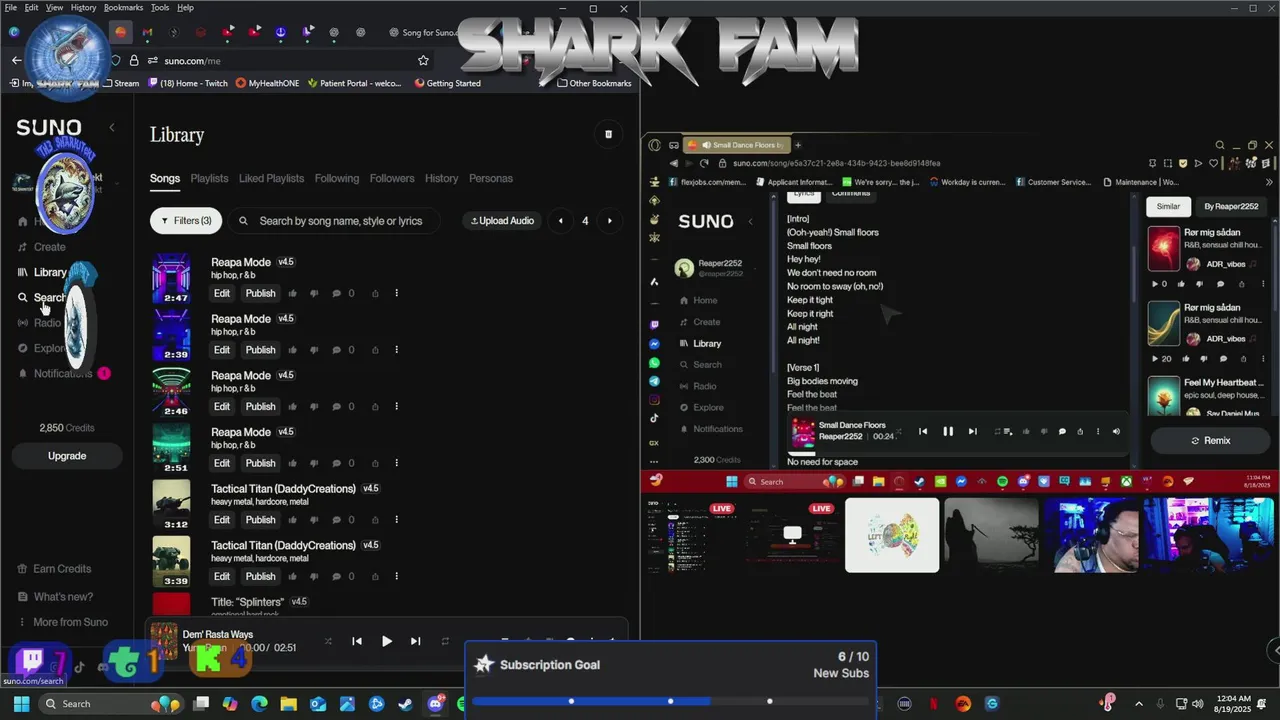
Task: Open more options for the 3:12 Tactical Titan song
Action: pyautogui.click(x=396, y=520)
